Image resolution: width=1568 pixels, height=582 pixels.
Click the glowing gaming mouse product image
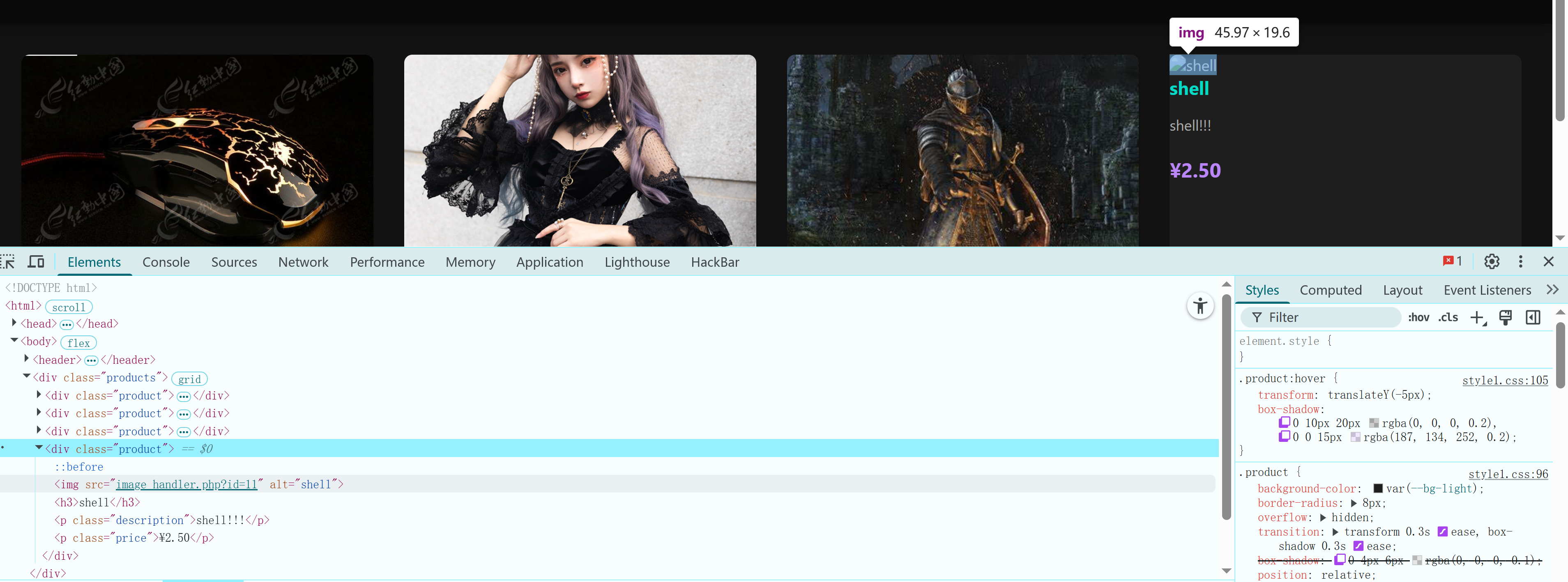coord(197,150)
